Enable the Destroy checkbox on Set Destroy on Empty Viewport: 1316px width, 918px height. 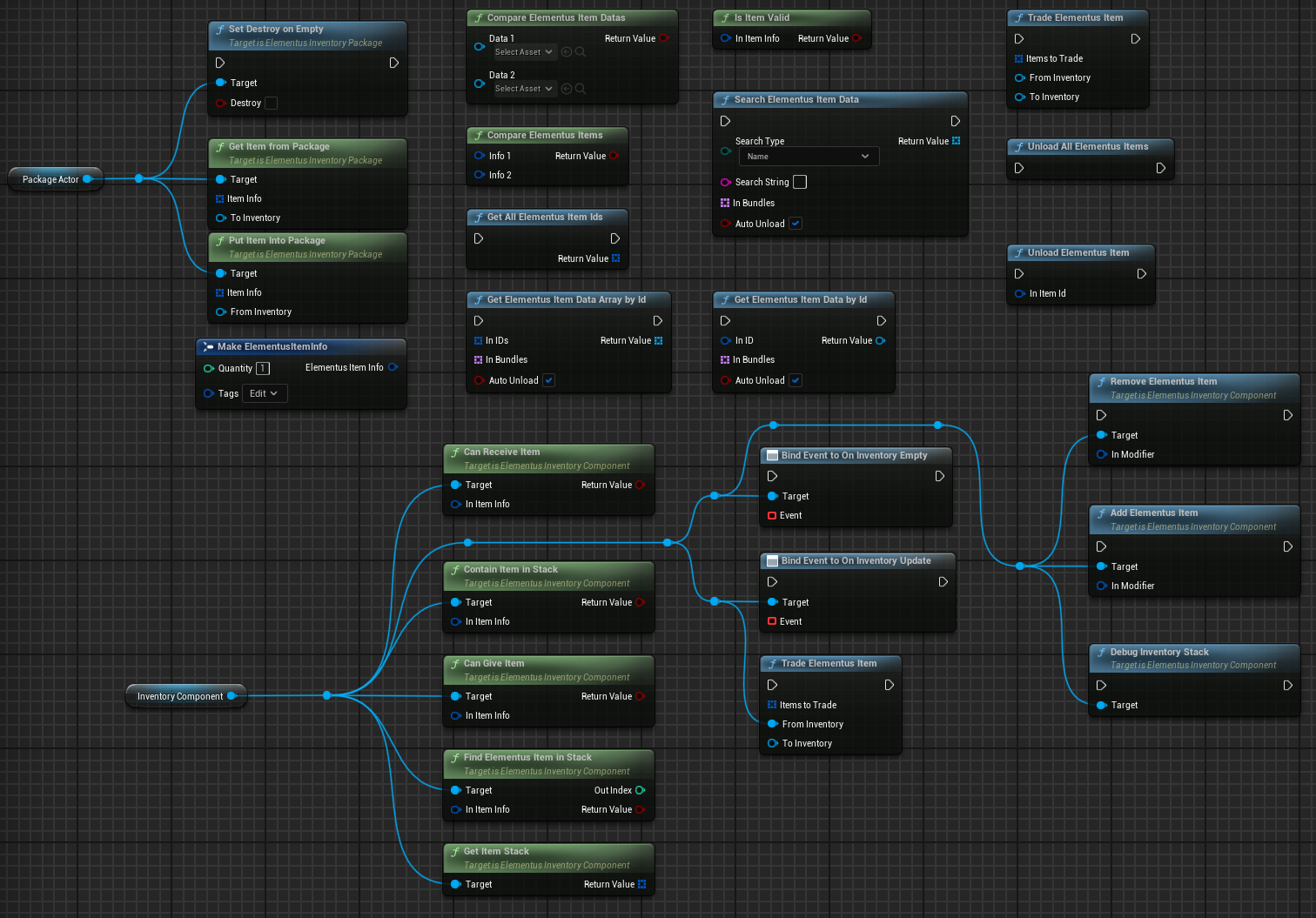(x=271, y=103)
